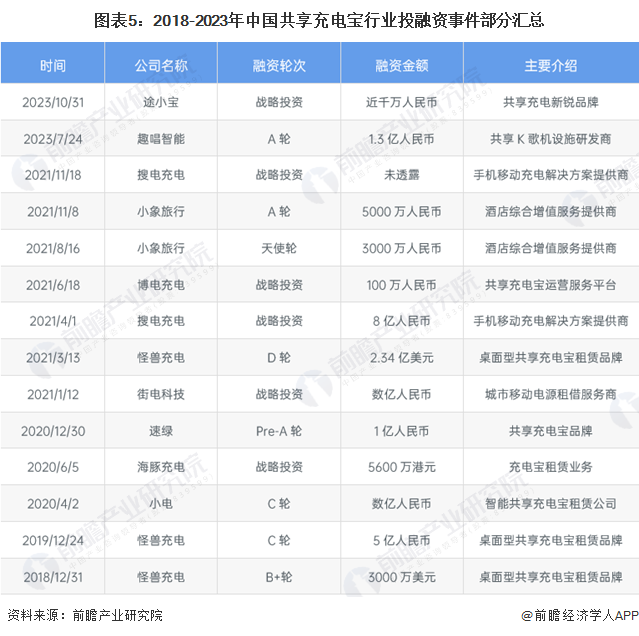639x636 pixels.
Task: Select the round cell 'Pre-A 轮'
Action: pos(279,431)
